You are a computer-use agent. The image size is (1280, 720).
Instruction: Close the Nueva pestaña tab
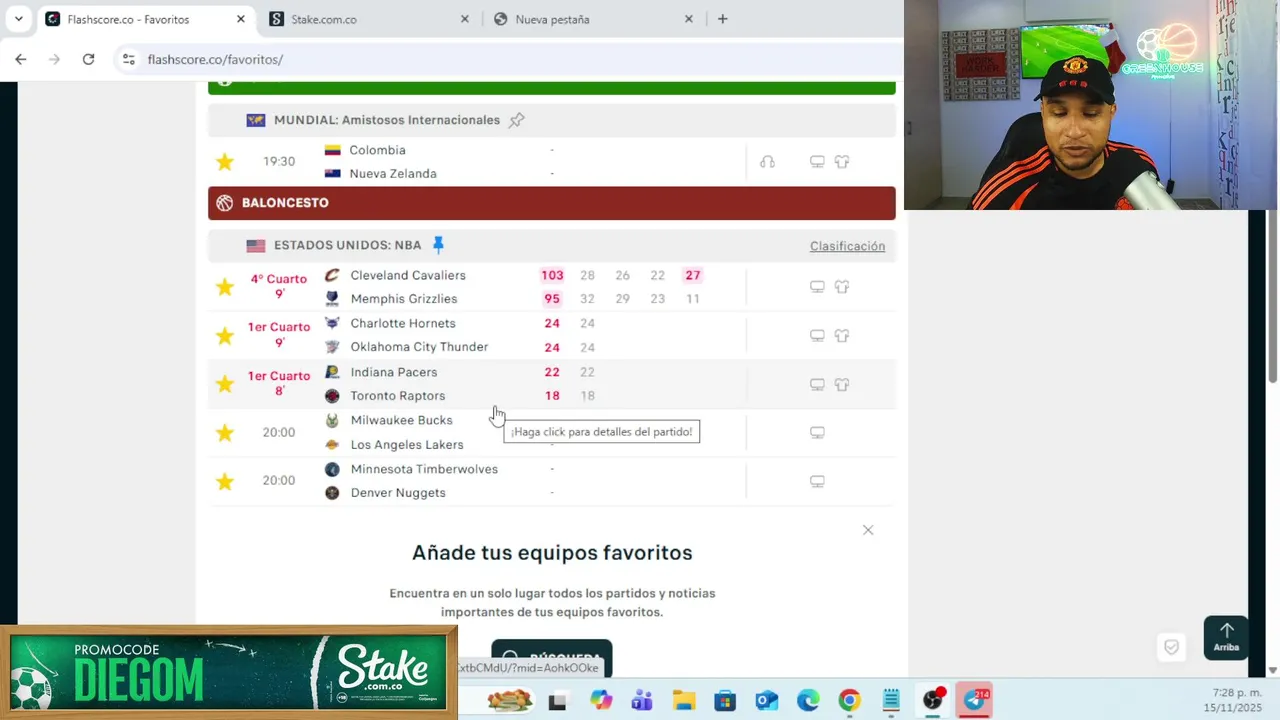pyautogui.click(x=688, y=19)
